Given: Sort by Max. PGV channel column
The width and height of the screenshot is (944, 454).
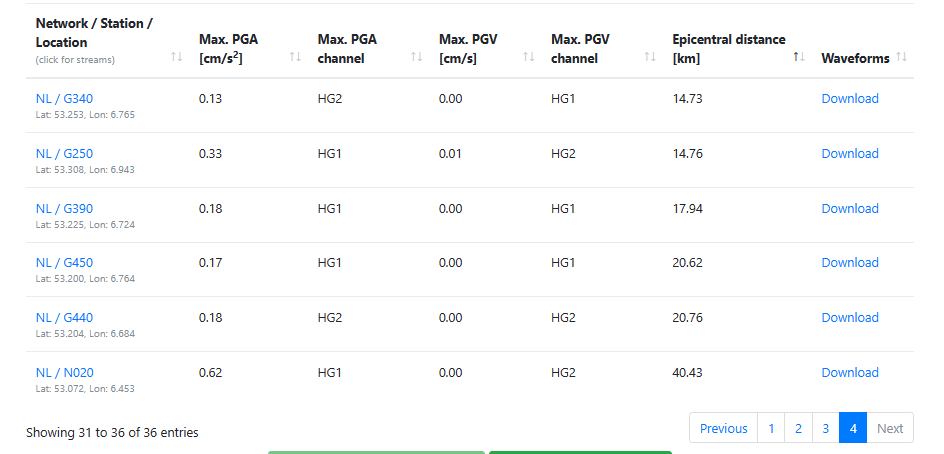Looking at the screenshot, I should click(x=580, y=49).
